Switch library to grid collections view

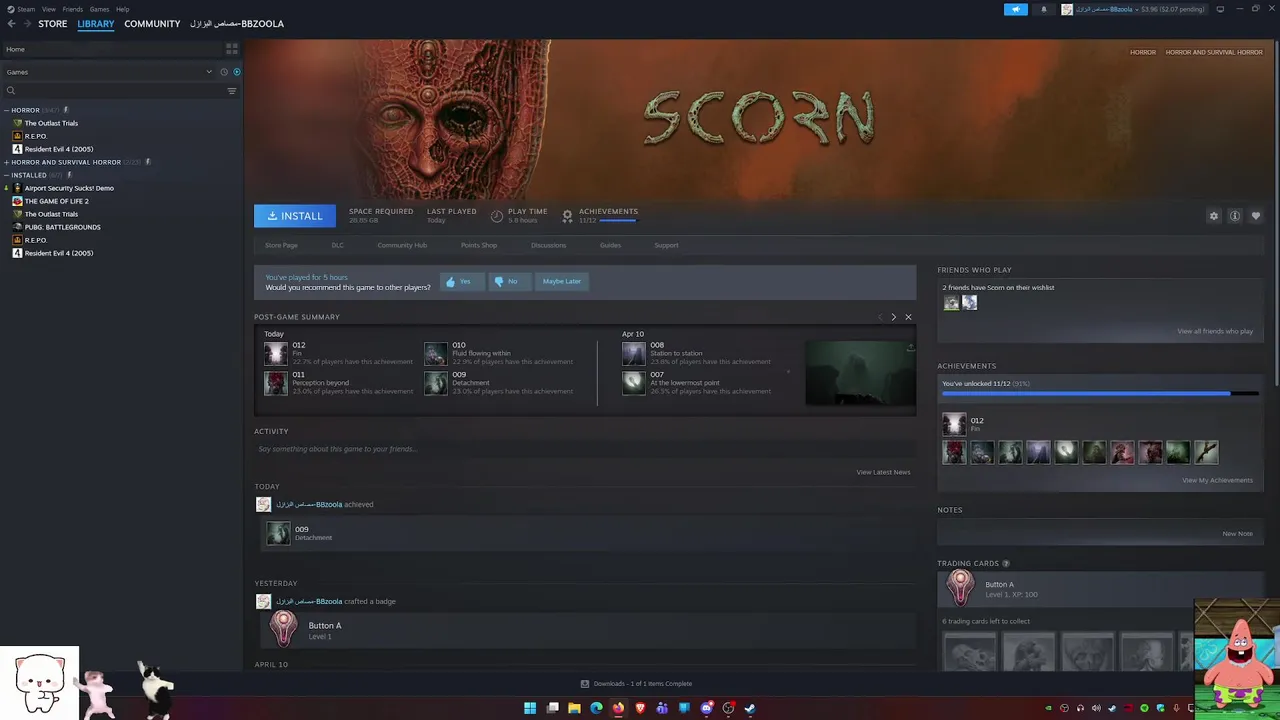tap(232, 48)
